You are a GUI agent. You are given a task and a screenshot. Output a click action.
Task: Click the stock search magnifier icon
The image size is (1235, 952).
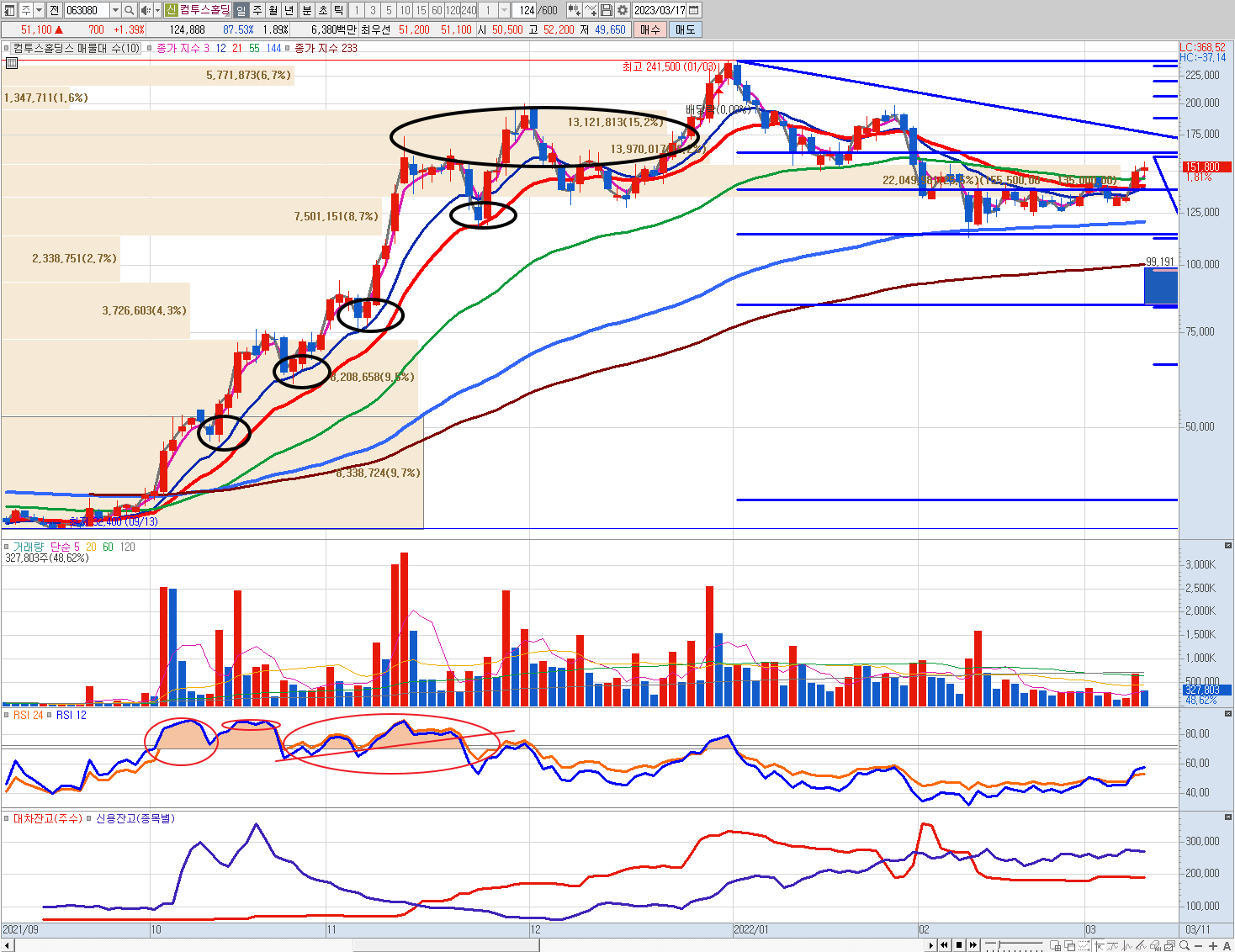point(130,10)
